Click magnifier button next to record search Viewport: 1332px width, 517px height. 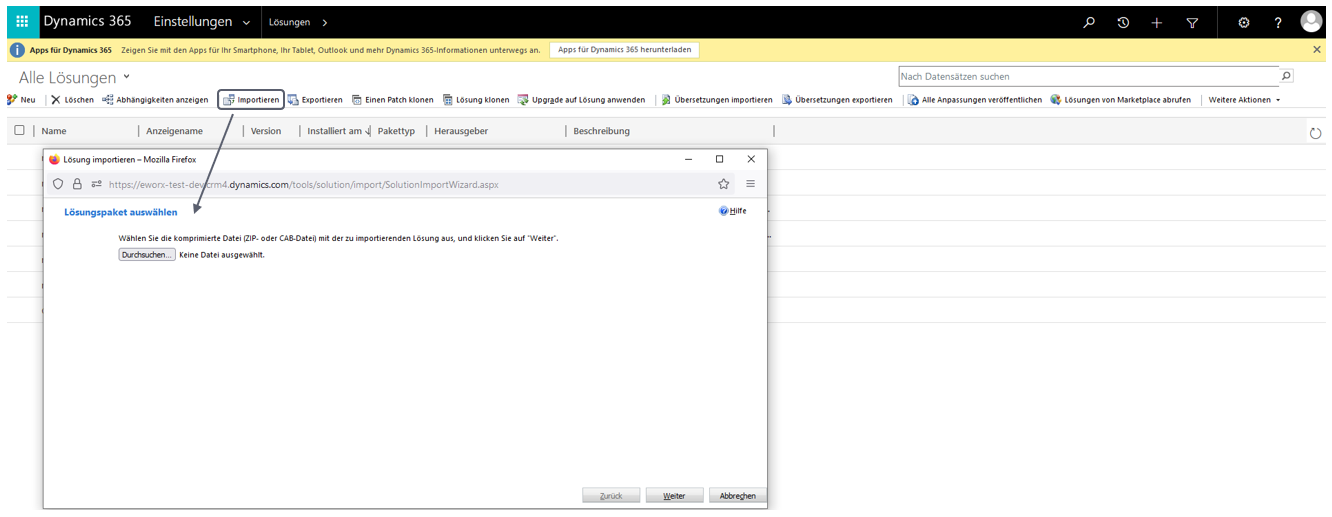click(1287, 76)
